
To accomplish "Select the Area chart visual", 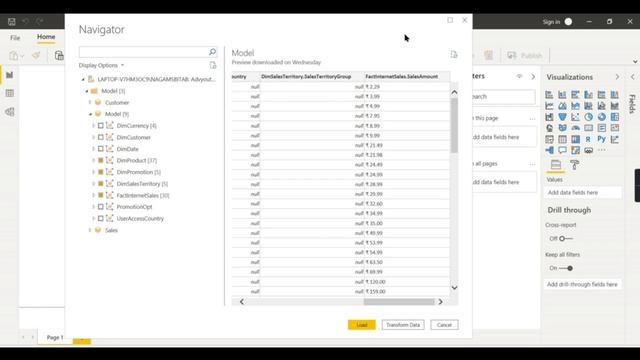I will click(x=562, y=106).
